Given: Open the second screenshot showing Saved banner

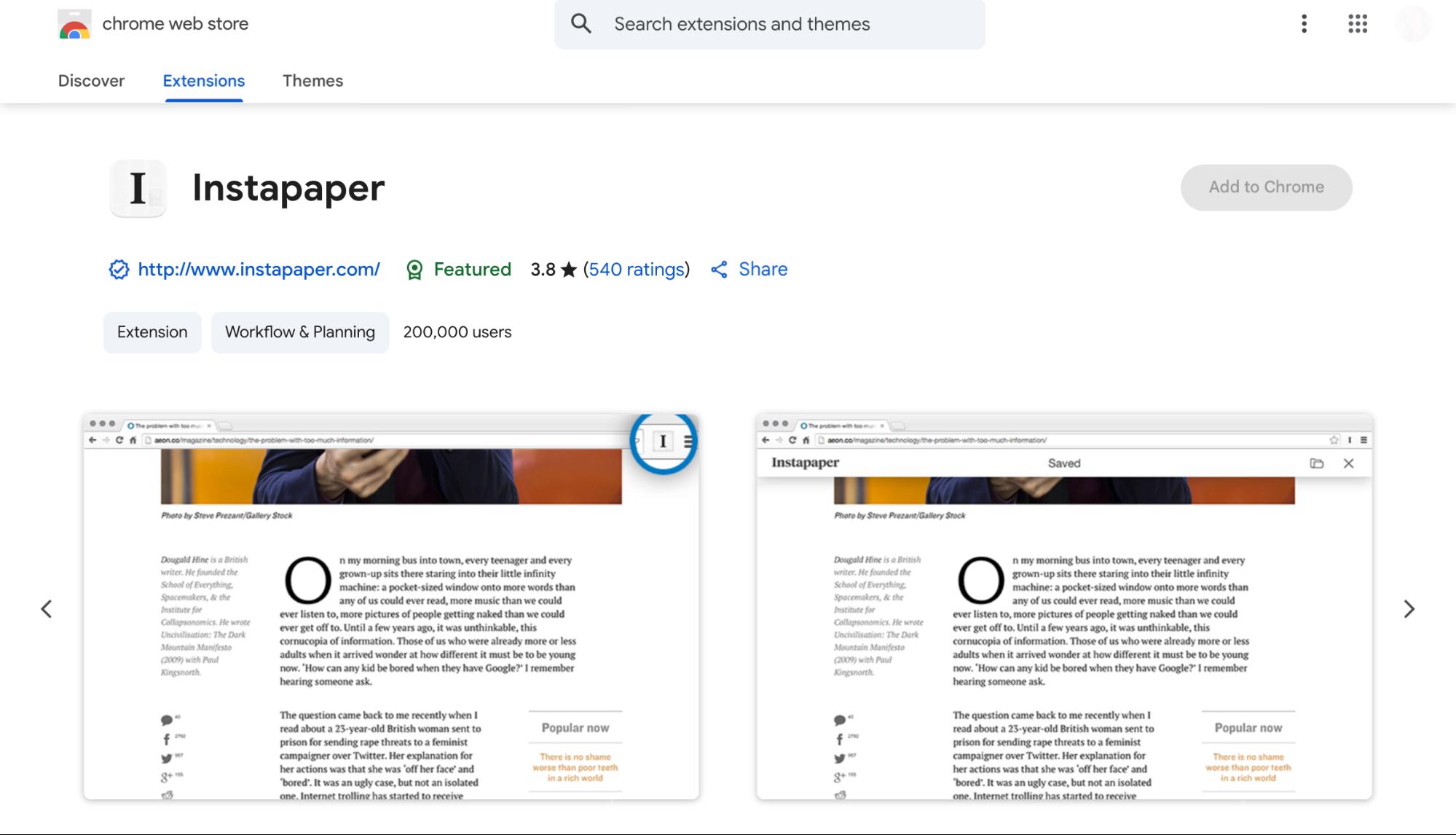Looking at the screenshot, I should pos(1064,606).
